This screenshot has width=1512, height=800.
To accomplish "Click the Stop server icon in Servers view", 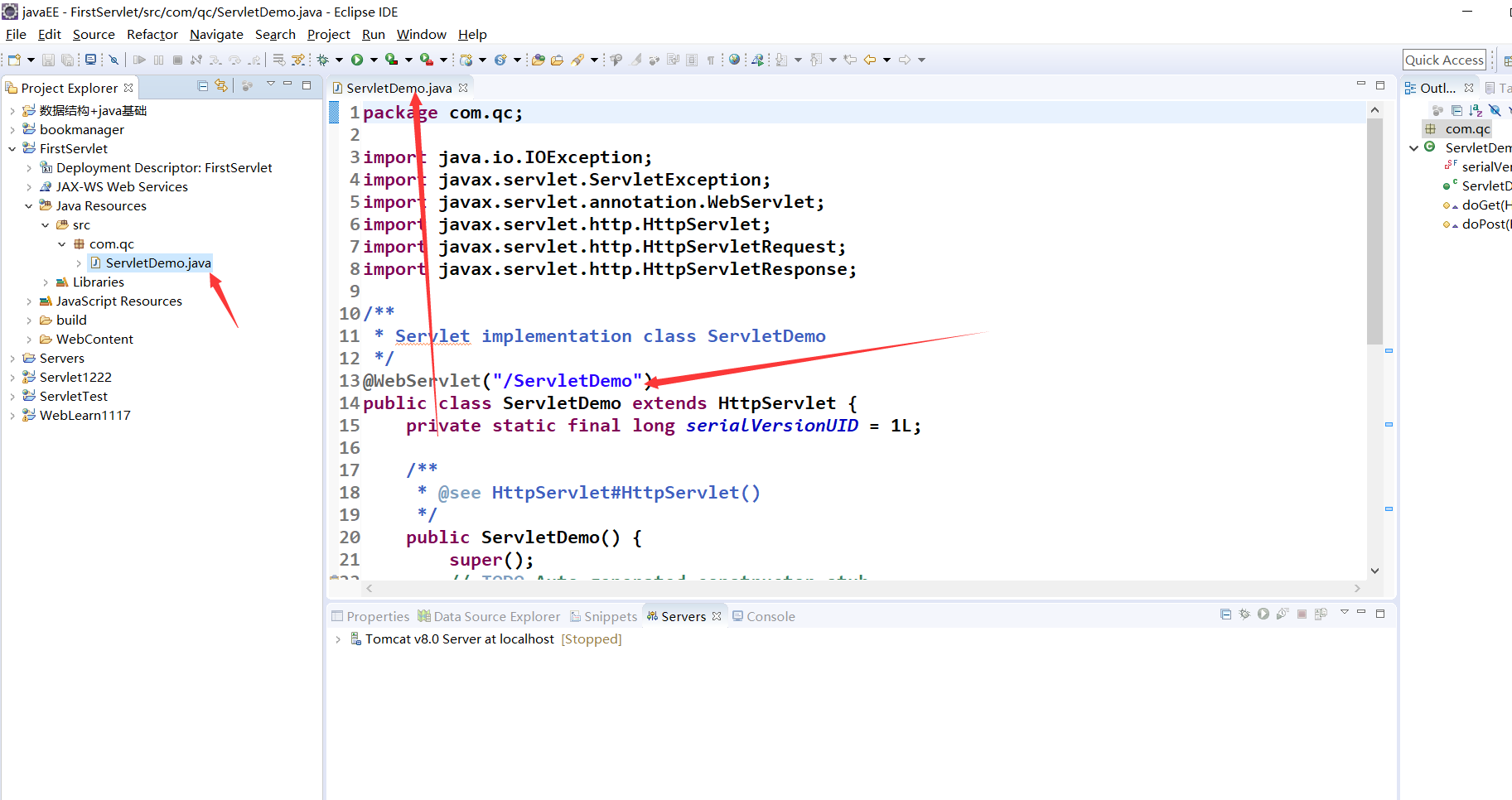I will pos(1302,614).
